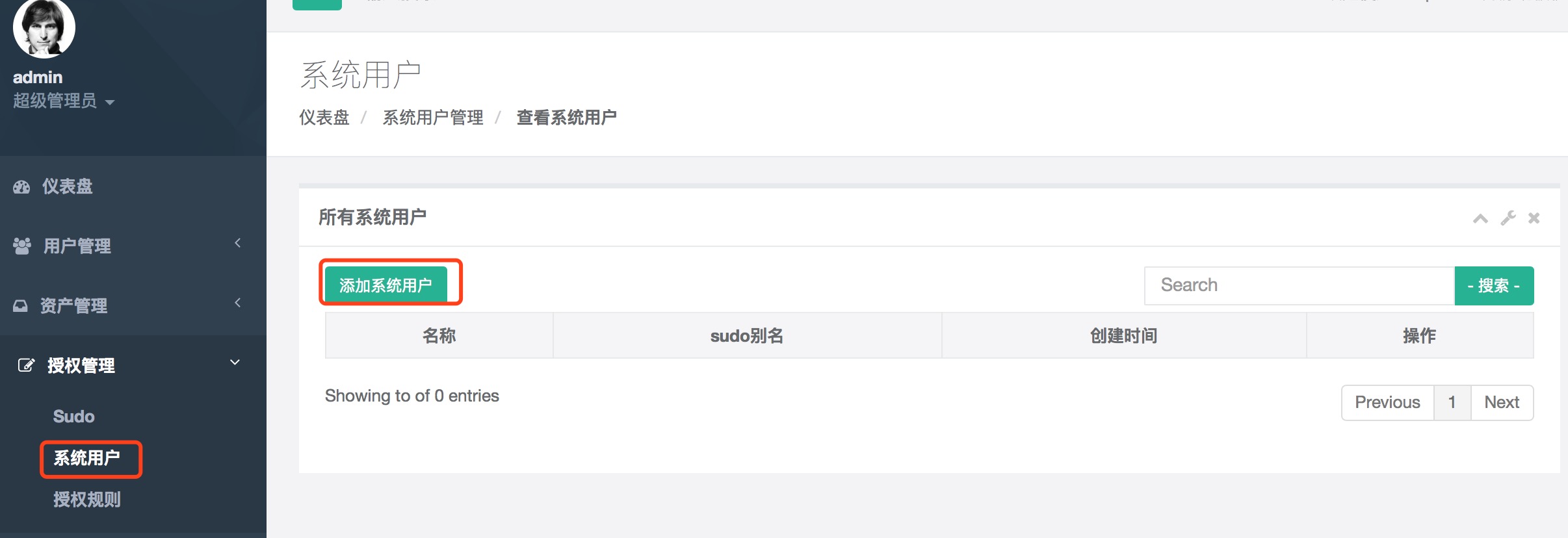Open the 超级管理员 role dropdown
The height and width of the screenshot is (538, 1568).
point(64,101)
